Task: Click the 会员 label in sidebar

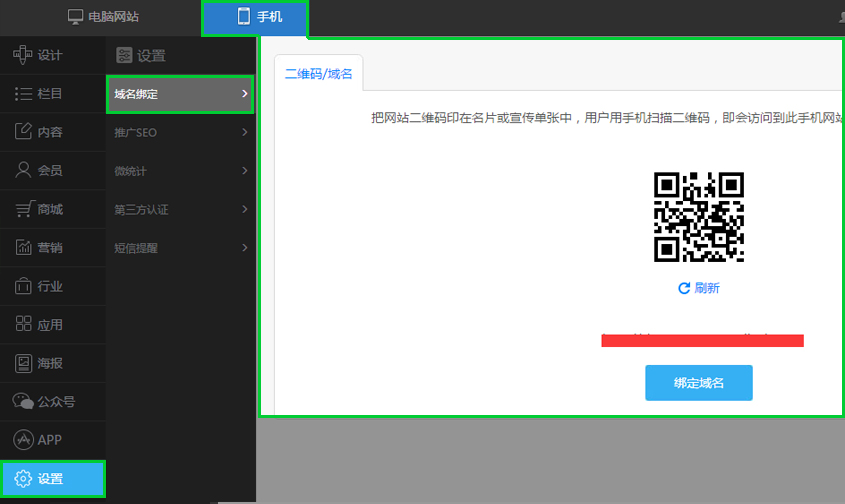Action: pos(50,170)
